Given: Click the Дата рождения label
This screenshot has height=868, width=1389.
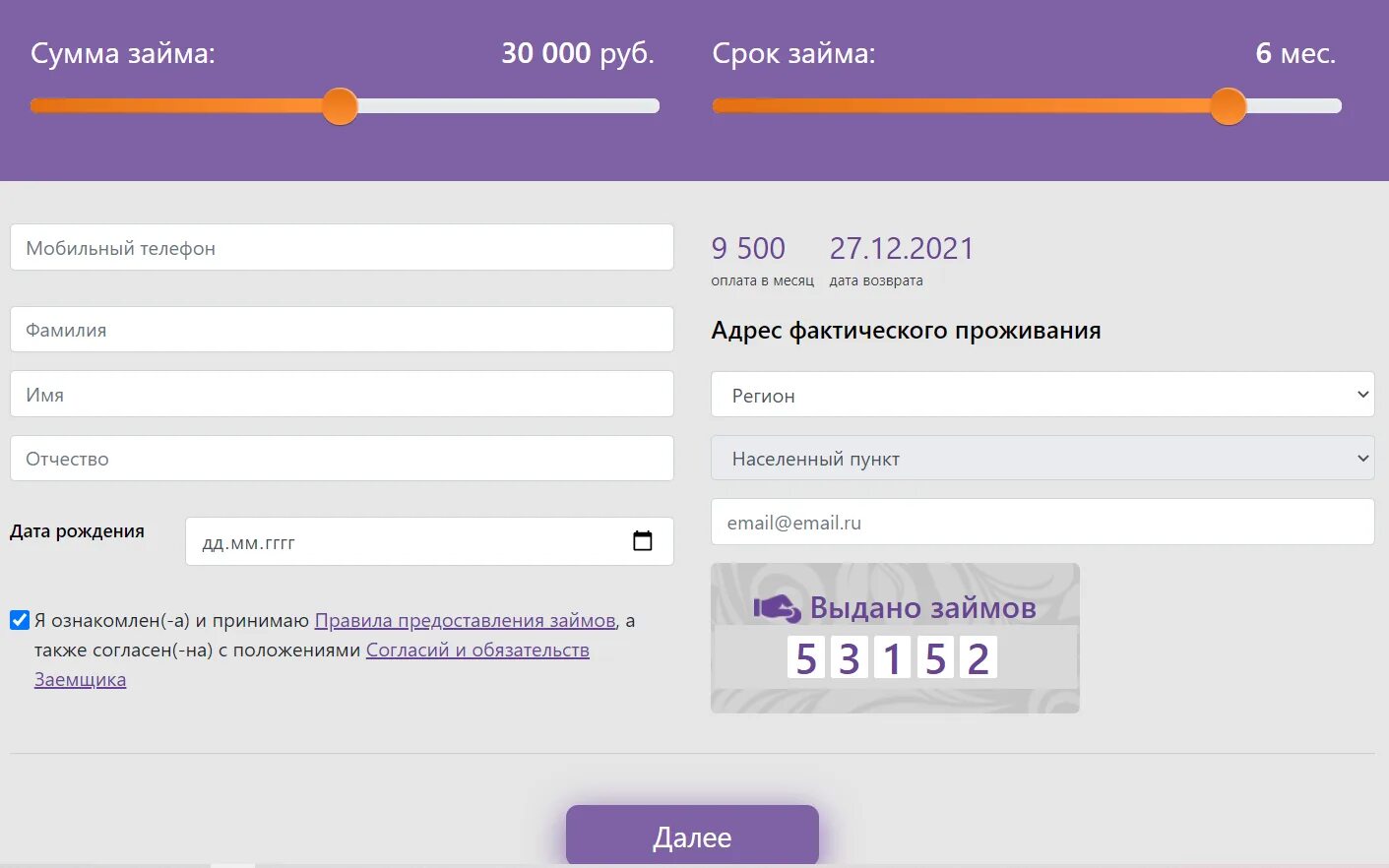Looking at the screenshot, I should (77, 531).
